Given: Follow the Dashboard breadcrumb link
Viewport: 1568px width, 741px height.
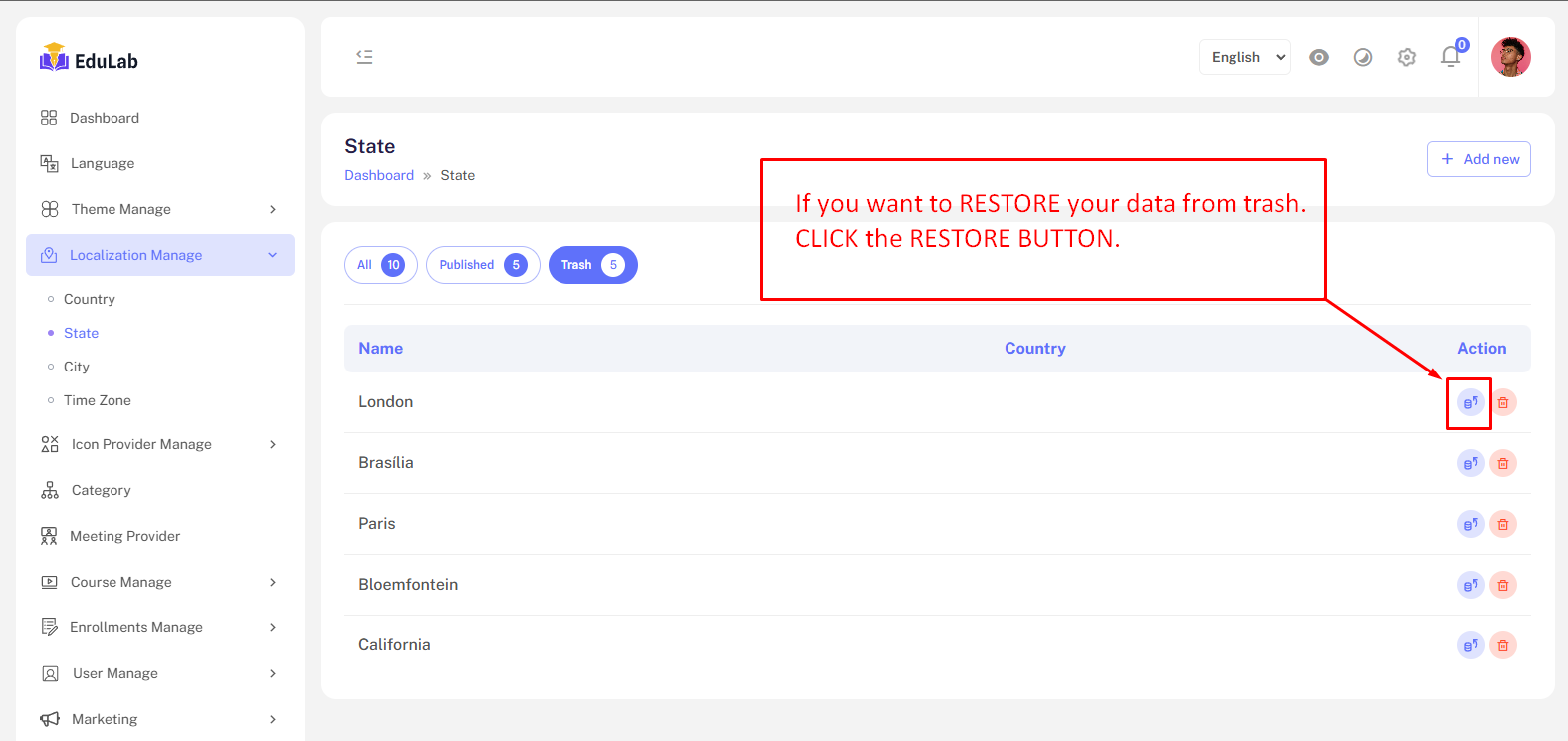Looking at the screenshot, I should point(379,175).
